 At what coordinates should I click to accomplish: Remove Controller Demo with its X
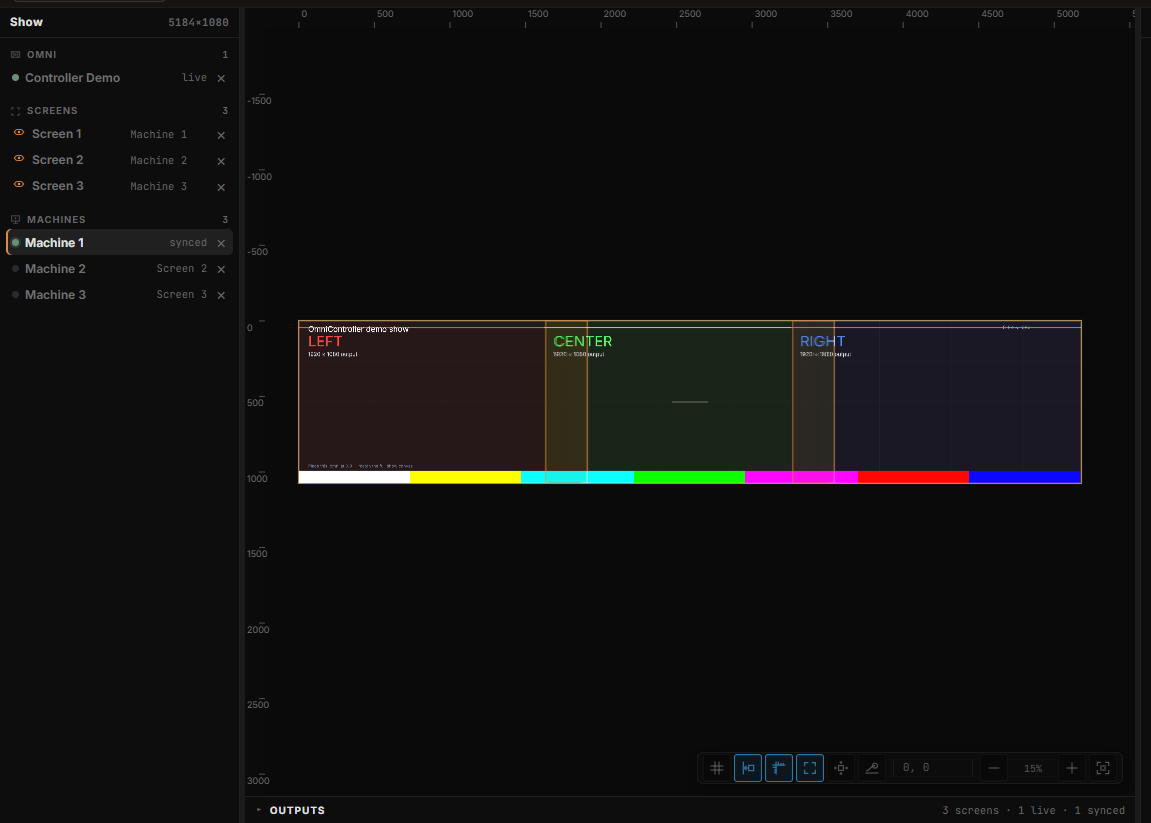(221, 78)
